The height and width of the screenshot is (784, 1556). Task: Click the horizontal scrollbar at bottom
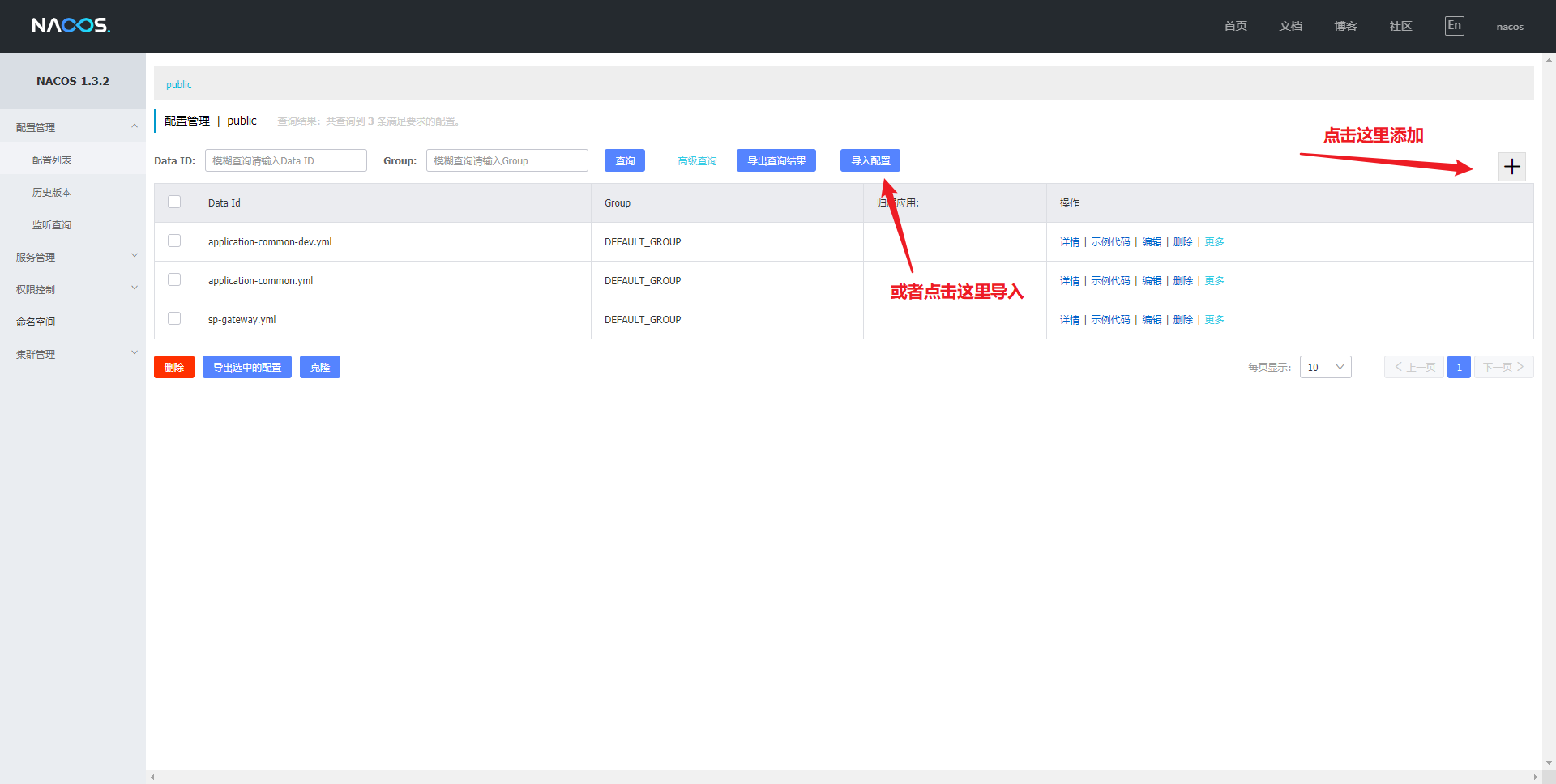click(x=844, y=777)
